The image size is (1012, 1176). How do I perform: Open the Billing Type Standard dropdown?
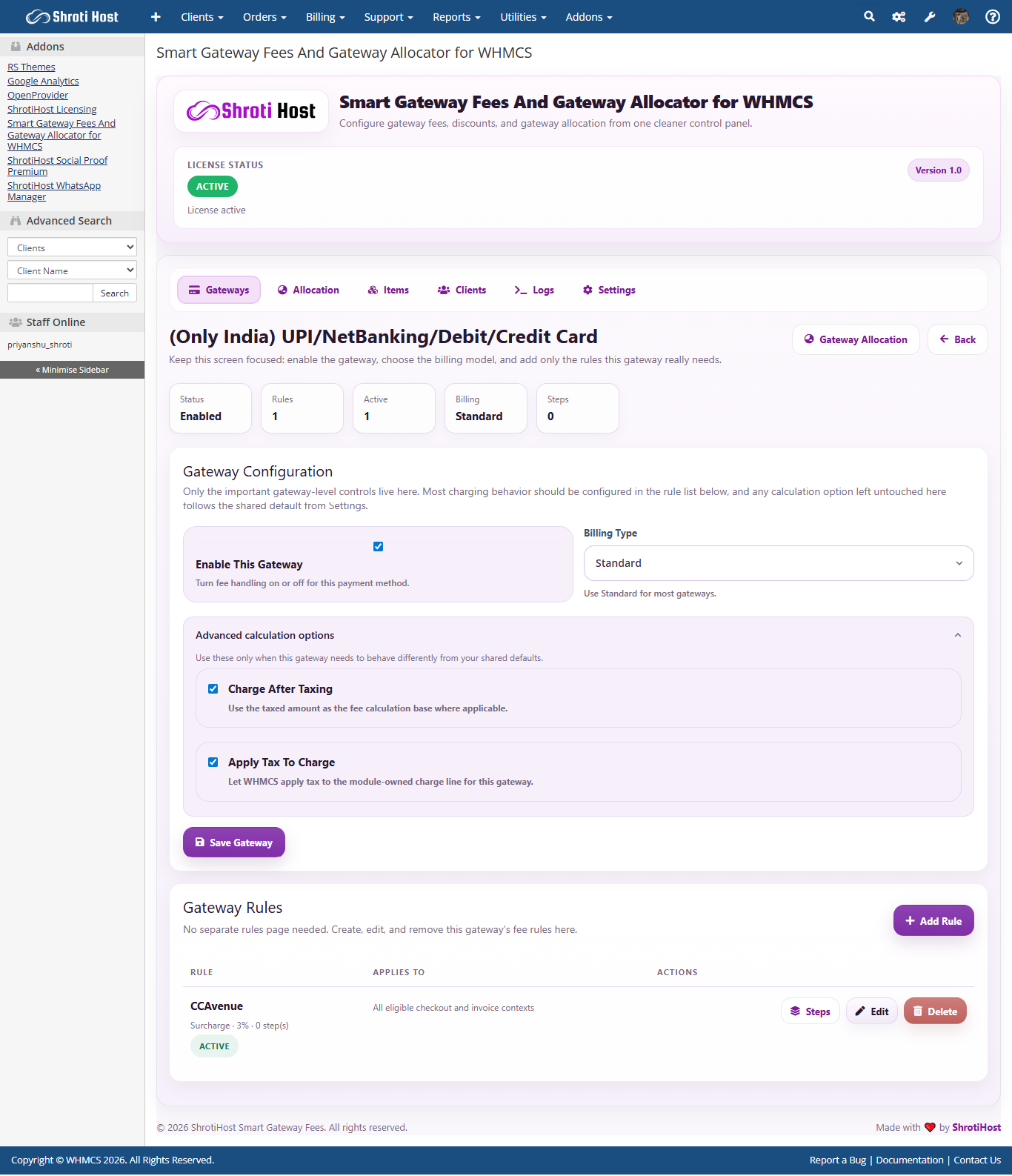pos(779,563)
